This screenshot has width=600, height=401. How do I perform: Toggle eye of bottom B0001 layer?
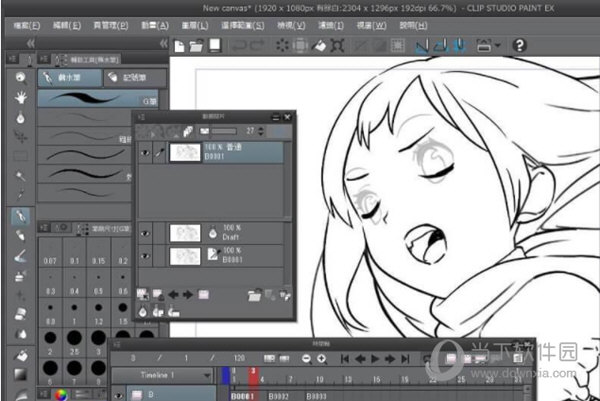(x=145, y=256)
